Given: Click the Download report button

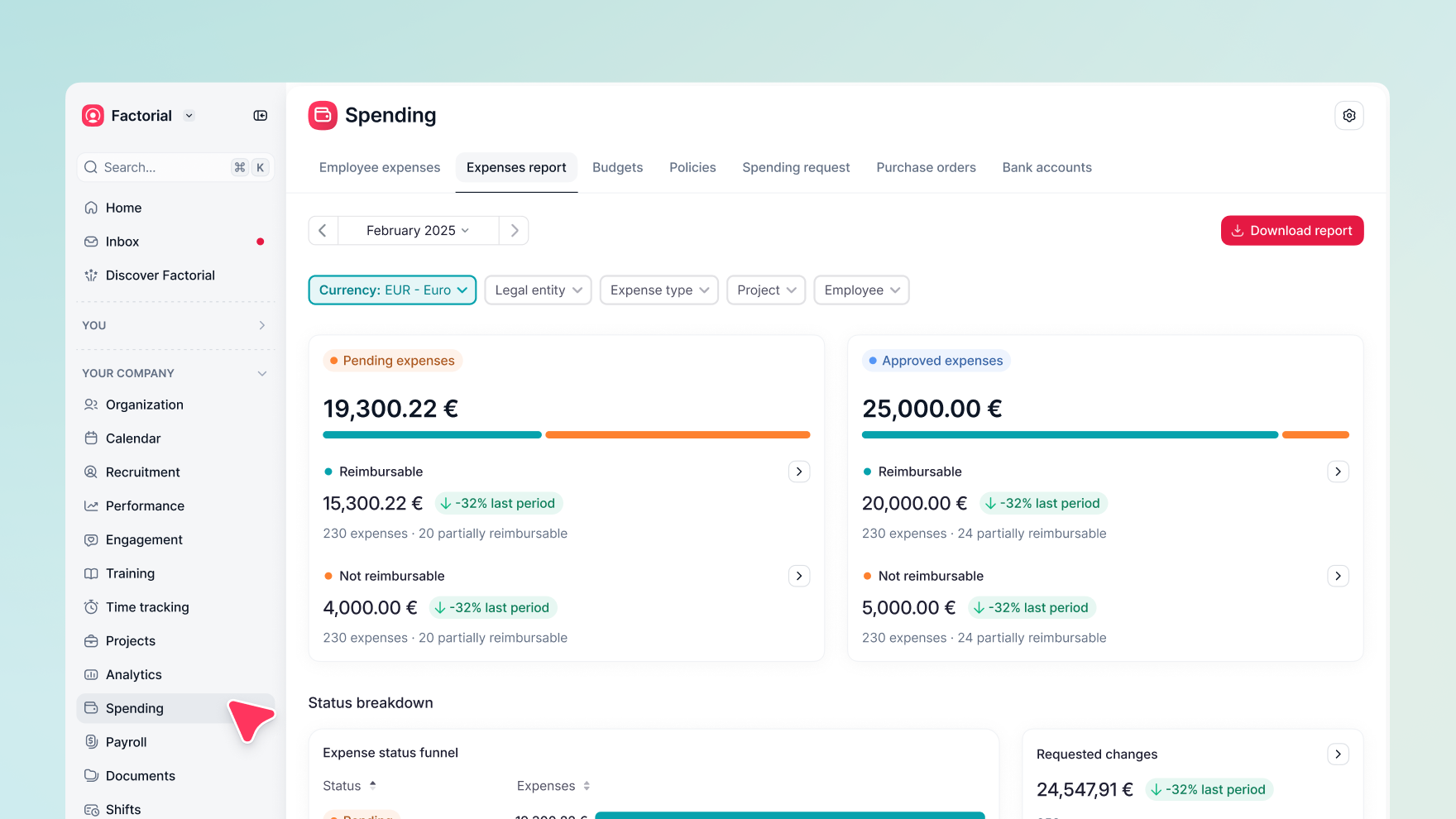Looking at the screenshot, I should coord(1292,231).
